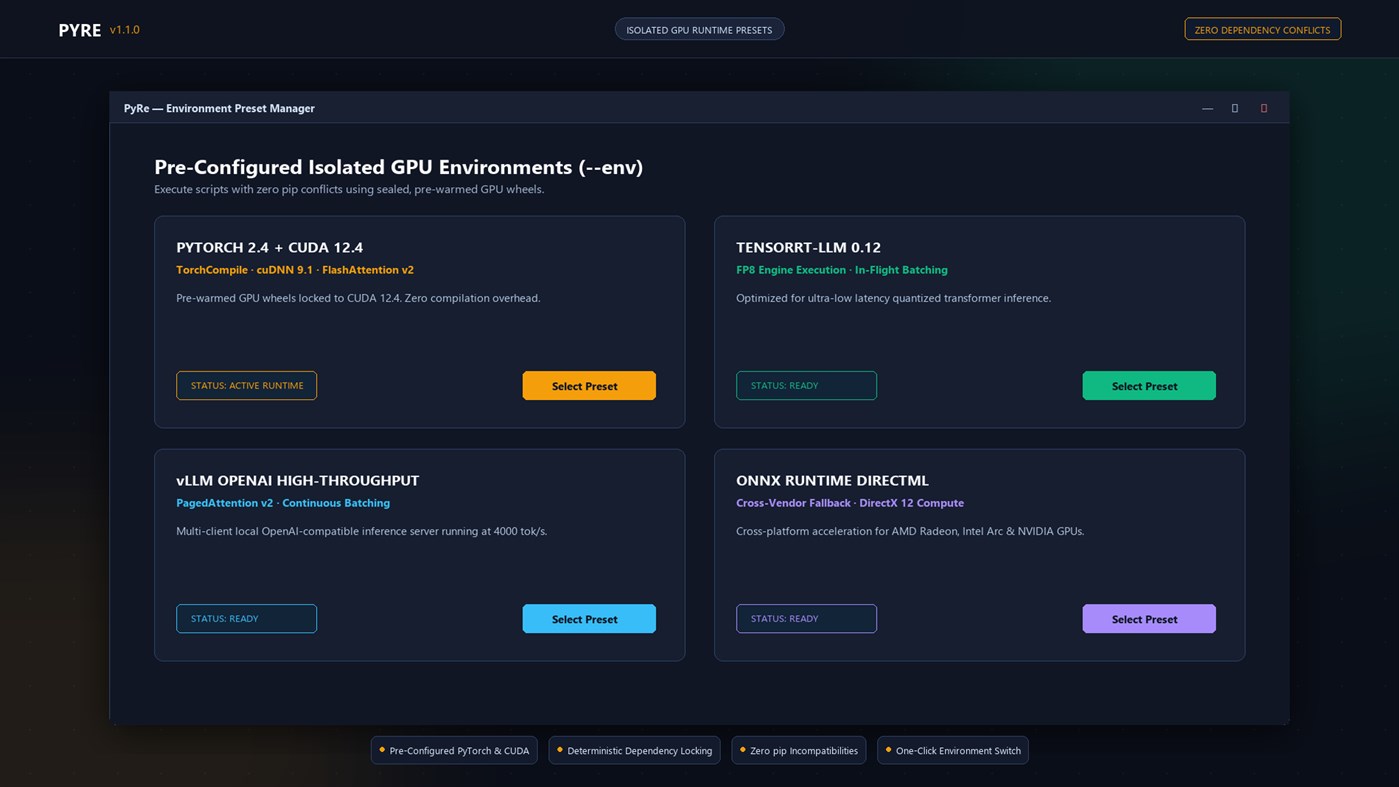Screen dimensions: 1399x787
Task: Click the PYTORCH 2.4 + CUDA 12.4 title
Action: (x=270, y=248)
